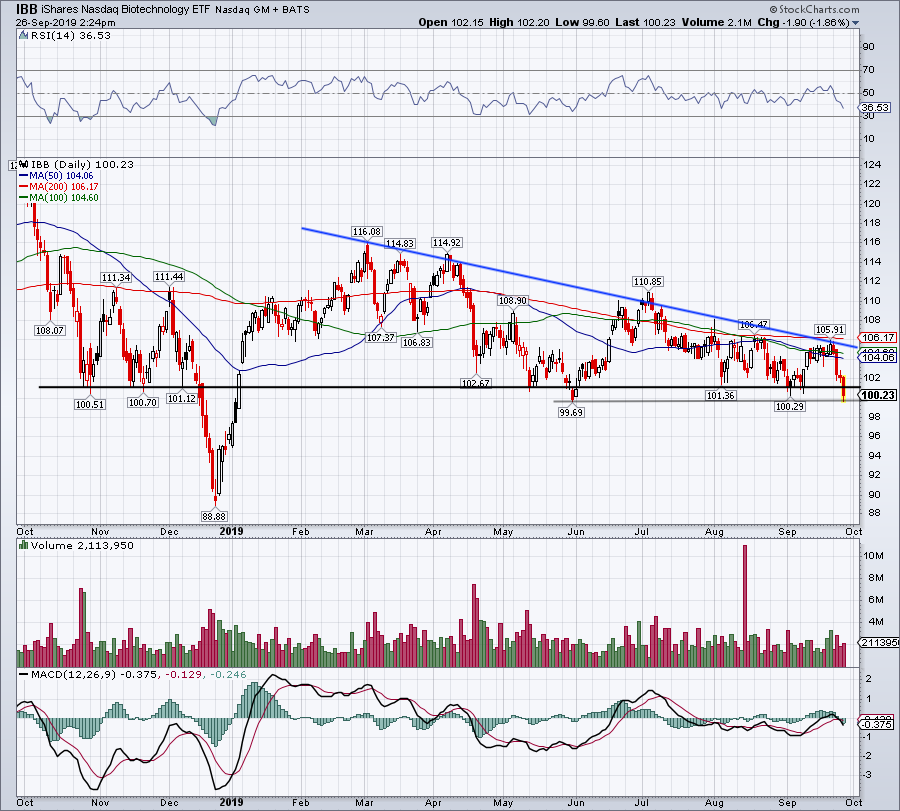The width and height of the screenshot is (900, 811).
Task: Click the 101.36 price label
Action: pyautogui.click(x=720, y=395)
